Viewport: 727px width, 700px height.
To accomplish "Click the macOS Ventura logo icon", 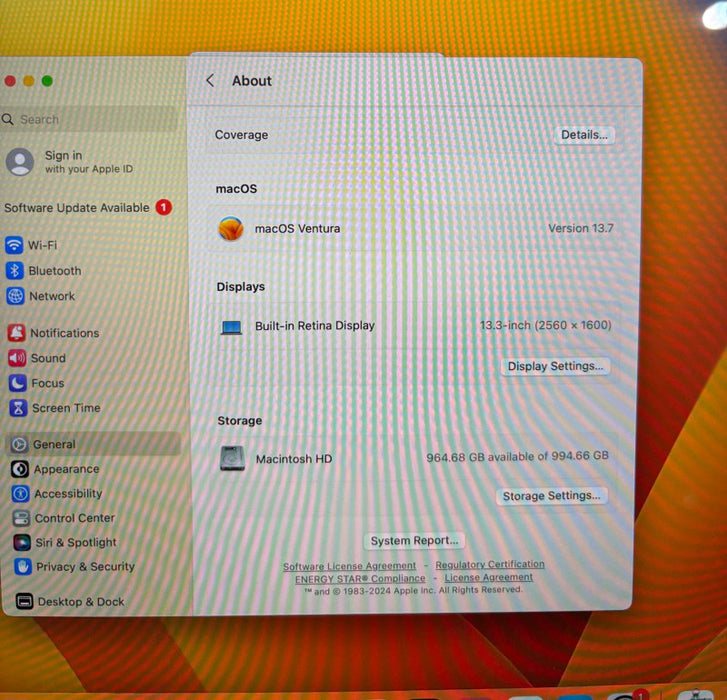I will pos(231,229).
